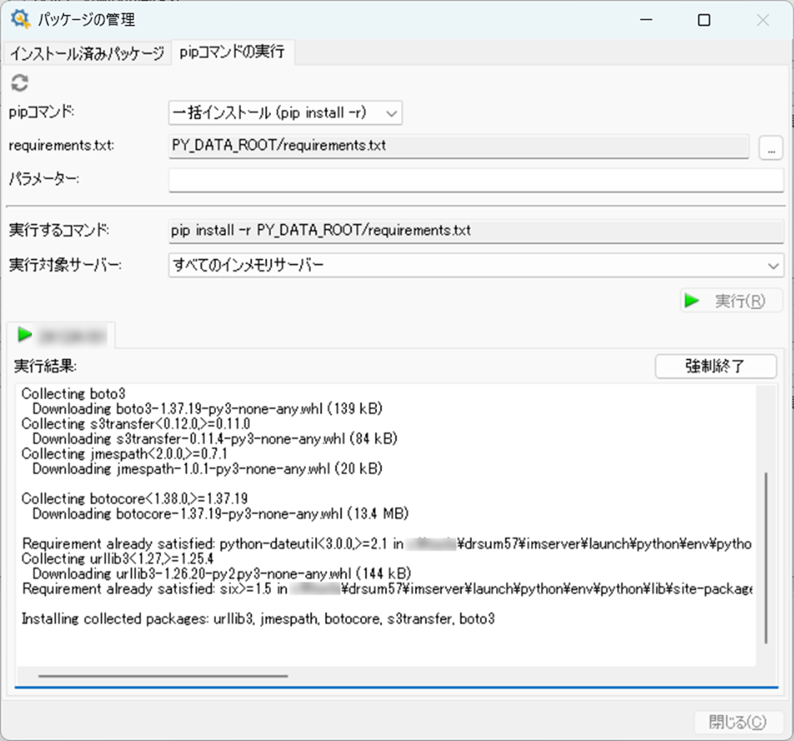Select the running task tab with green arrow
Viewport: 794px width, 741px height.
(x=61, y=334)
